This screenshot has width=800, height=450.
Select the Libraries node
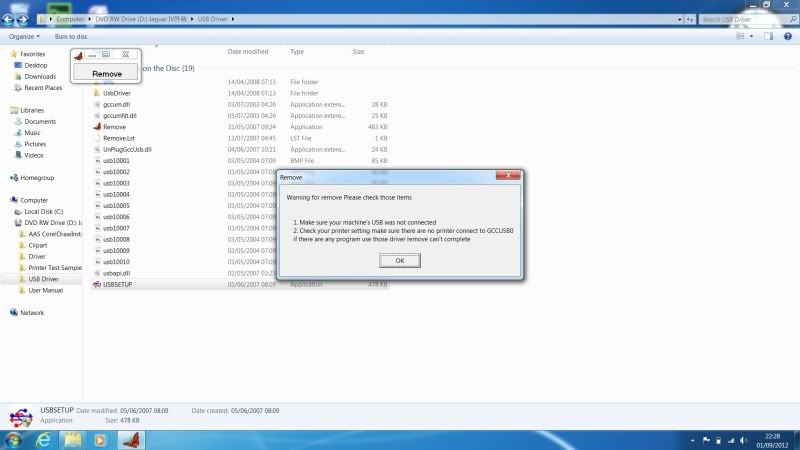tap(32, 110)
